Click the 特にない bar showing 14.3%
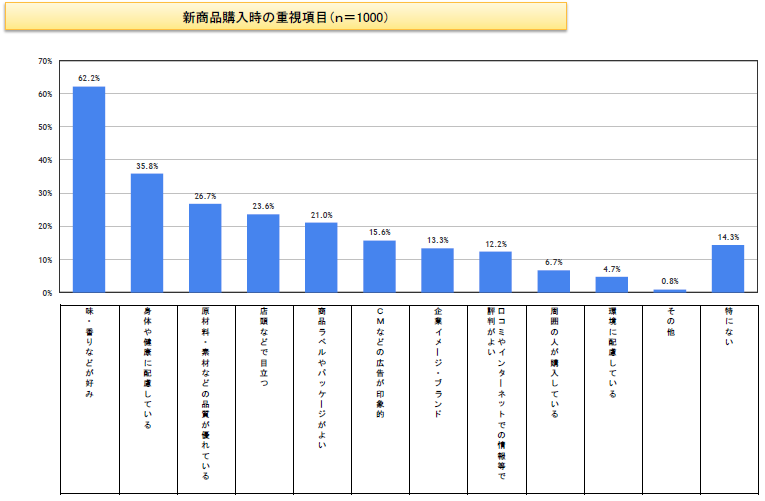This screenshot has width=765, height=501. (x=727, y=268)
